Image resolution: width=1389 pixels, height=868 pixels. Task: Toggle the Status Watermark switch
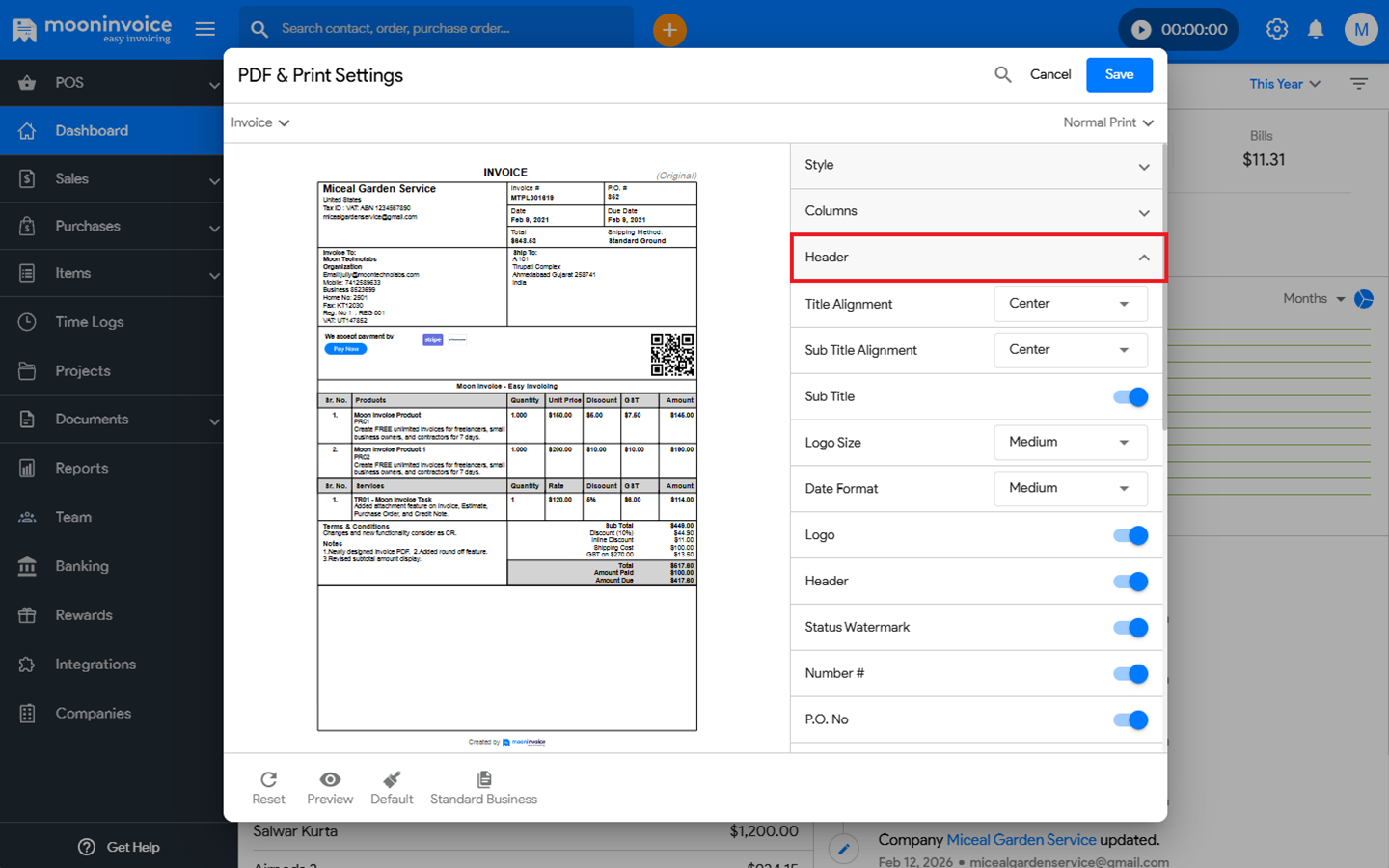pos(1130,628)
